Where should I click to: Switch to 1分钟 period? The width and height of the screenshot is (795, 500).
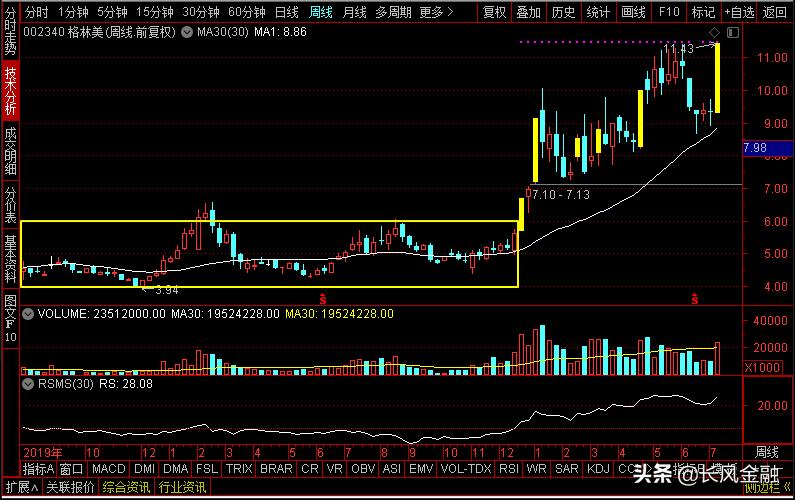tap(73, 12)
